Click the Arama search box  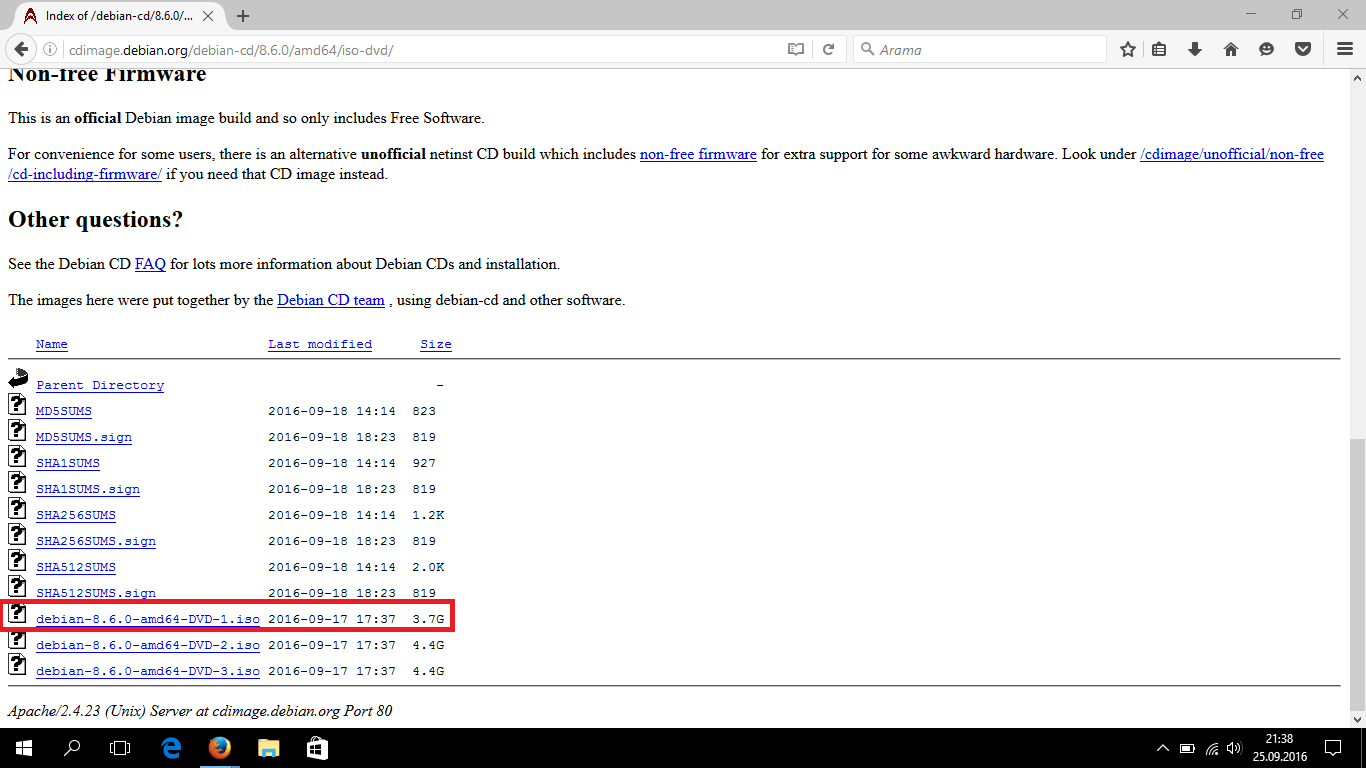tap(980, 49)
